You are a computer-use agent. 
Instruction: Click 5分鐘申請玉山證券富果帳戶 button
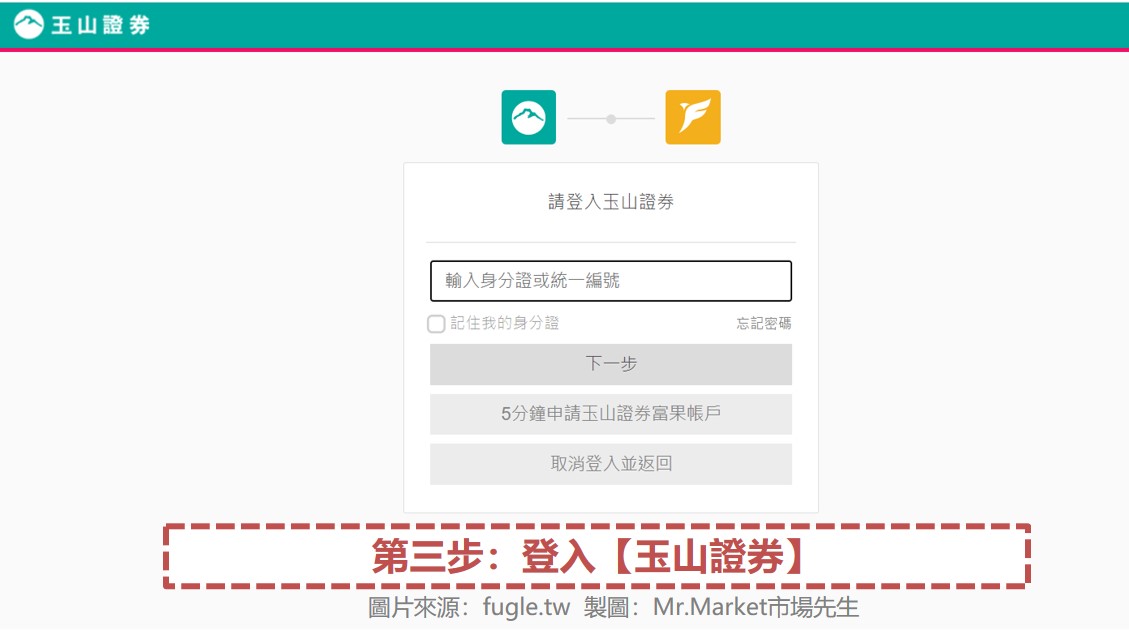(x=611, y=414)
